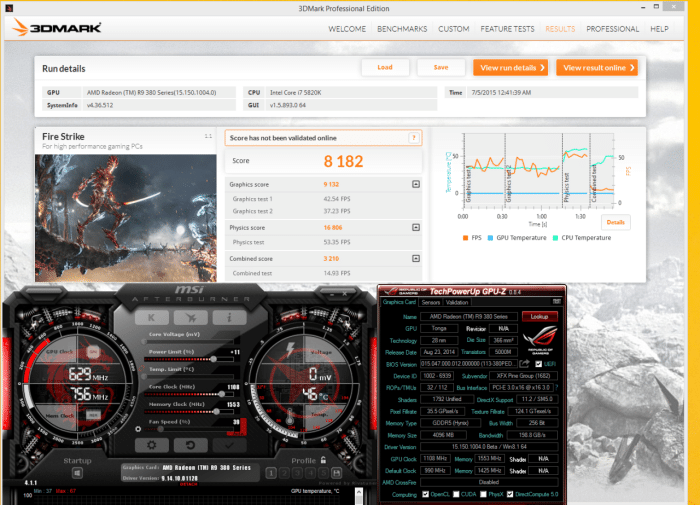The width and height of the screenshot is (700, 505).
Task: Toggle the UEFI checkbox in GPU-Z
Action: pyautogui.click(x=538, y=364)
